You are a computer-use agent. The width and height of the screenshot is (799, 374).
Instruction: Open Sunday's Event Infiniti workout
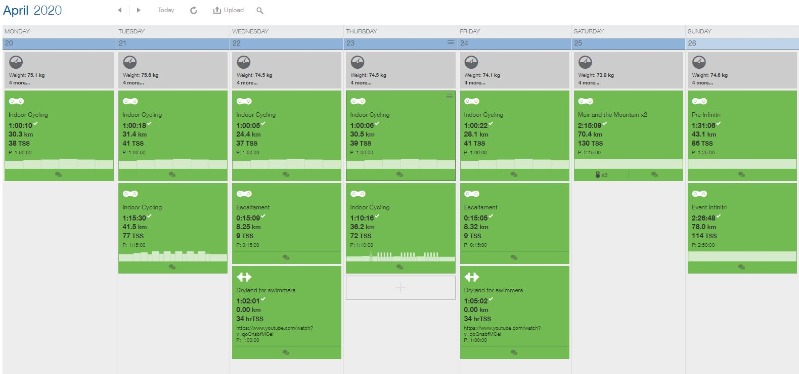pos(742,228)
